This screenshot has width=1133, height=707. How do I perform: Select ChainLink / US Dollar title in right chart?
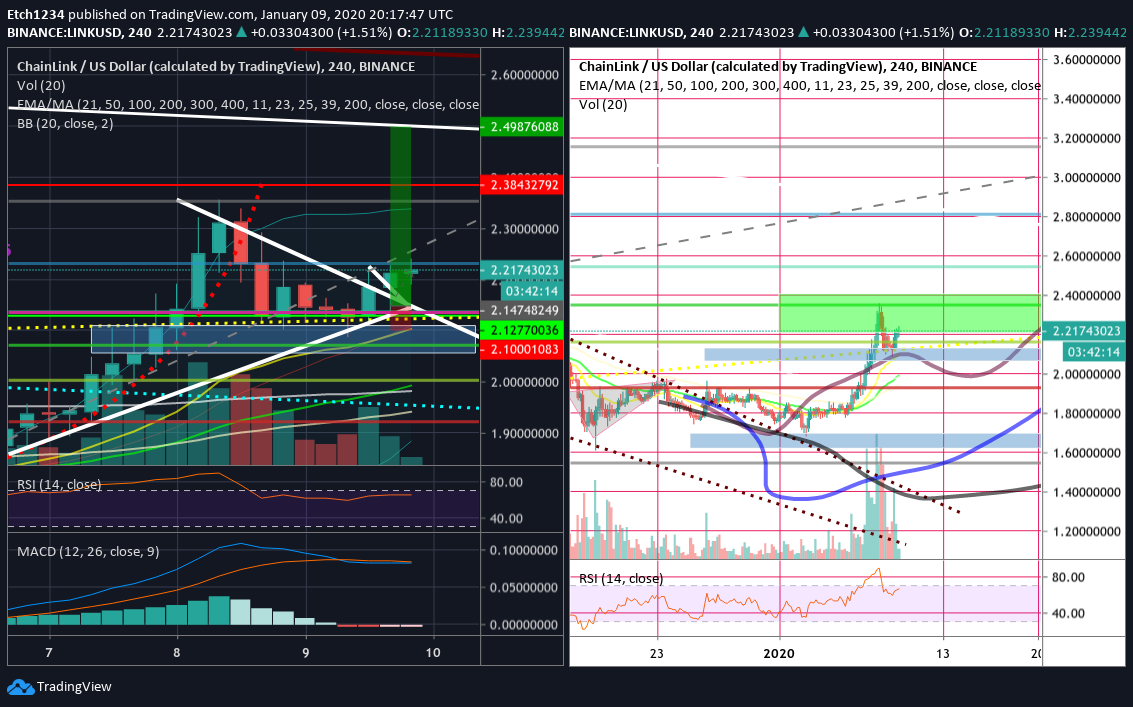(777, 67)
